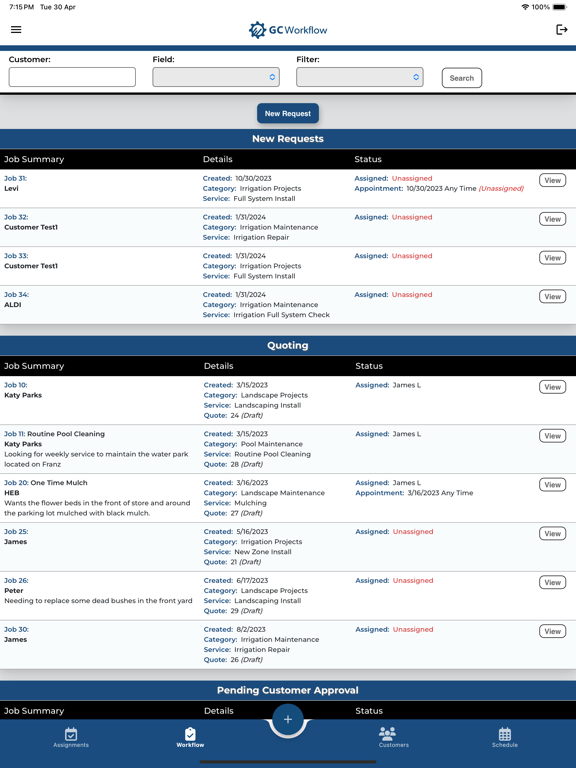Tap the GC Workflow gear logo
The width and height of the screenshot is (576, 768).
pyautogui.click(x=257, y=30)
